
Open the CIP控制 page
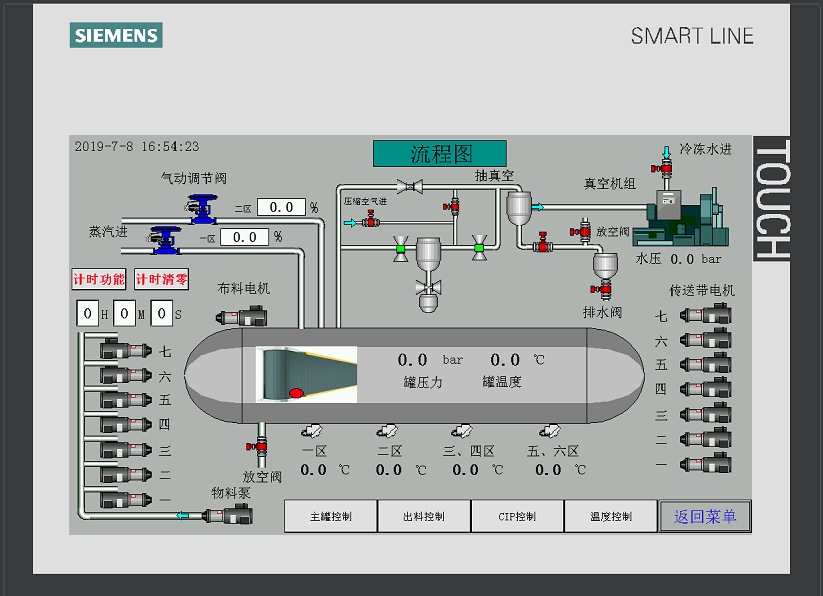(x=517, y=516)
